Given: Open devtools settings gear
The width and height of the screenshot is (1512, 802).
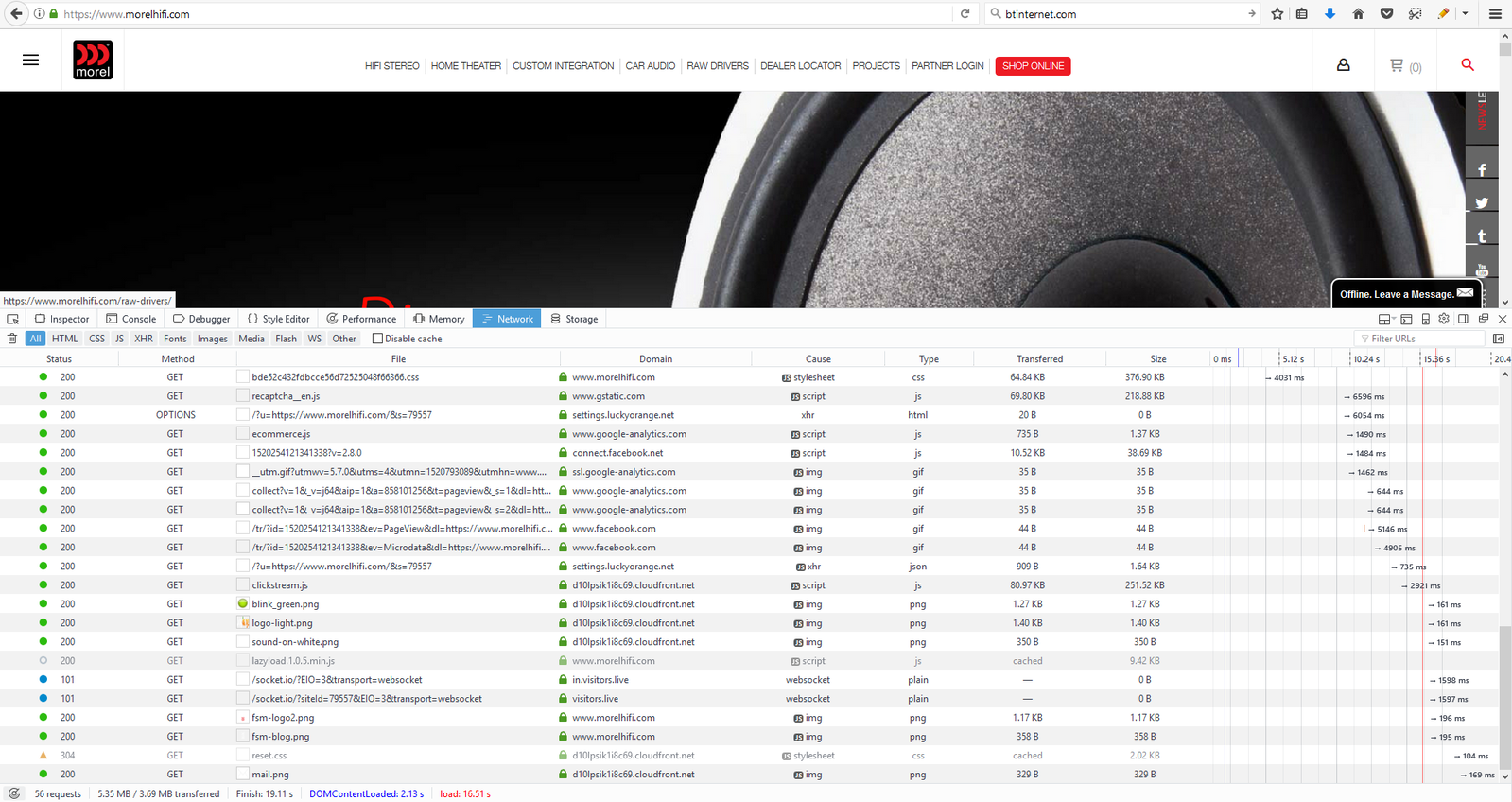Looking at the screenshot, I should tap(1444, 319).
